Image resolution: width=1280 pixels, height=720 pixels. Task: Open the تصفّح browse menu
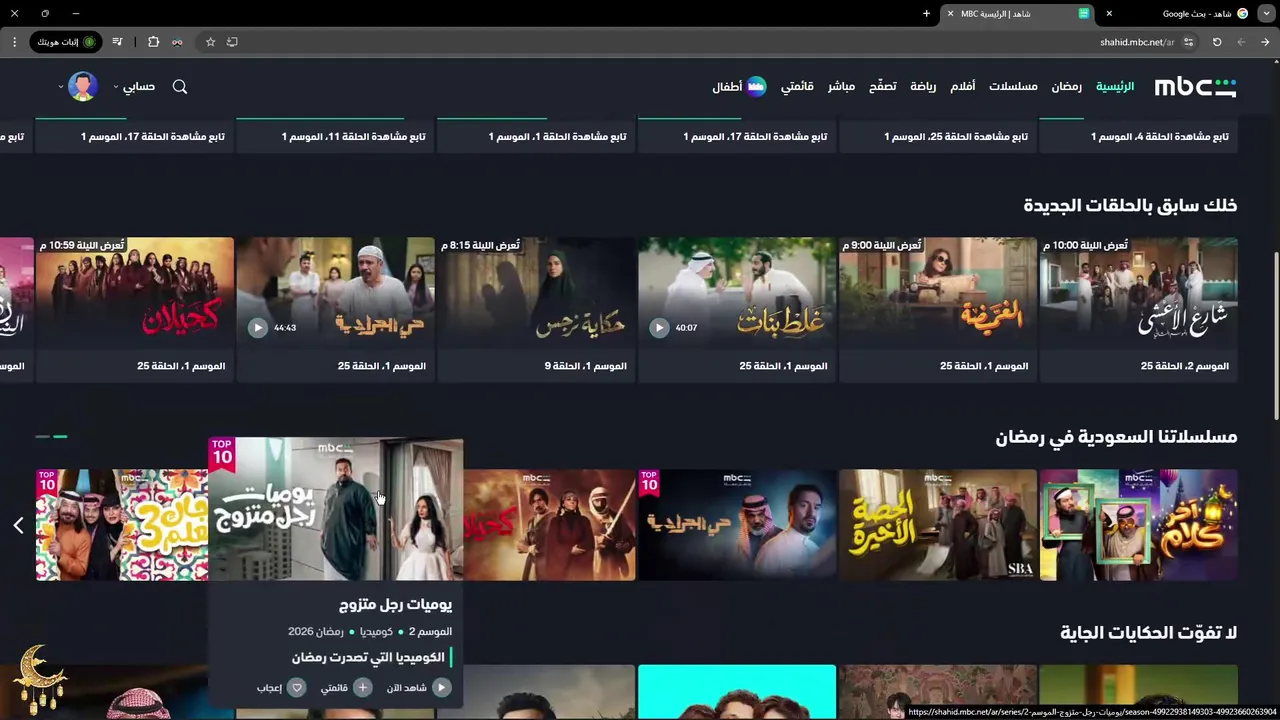tap(882, 87)
